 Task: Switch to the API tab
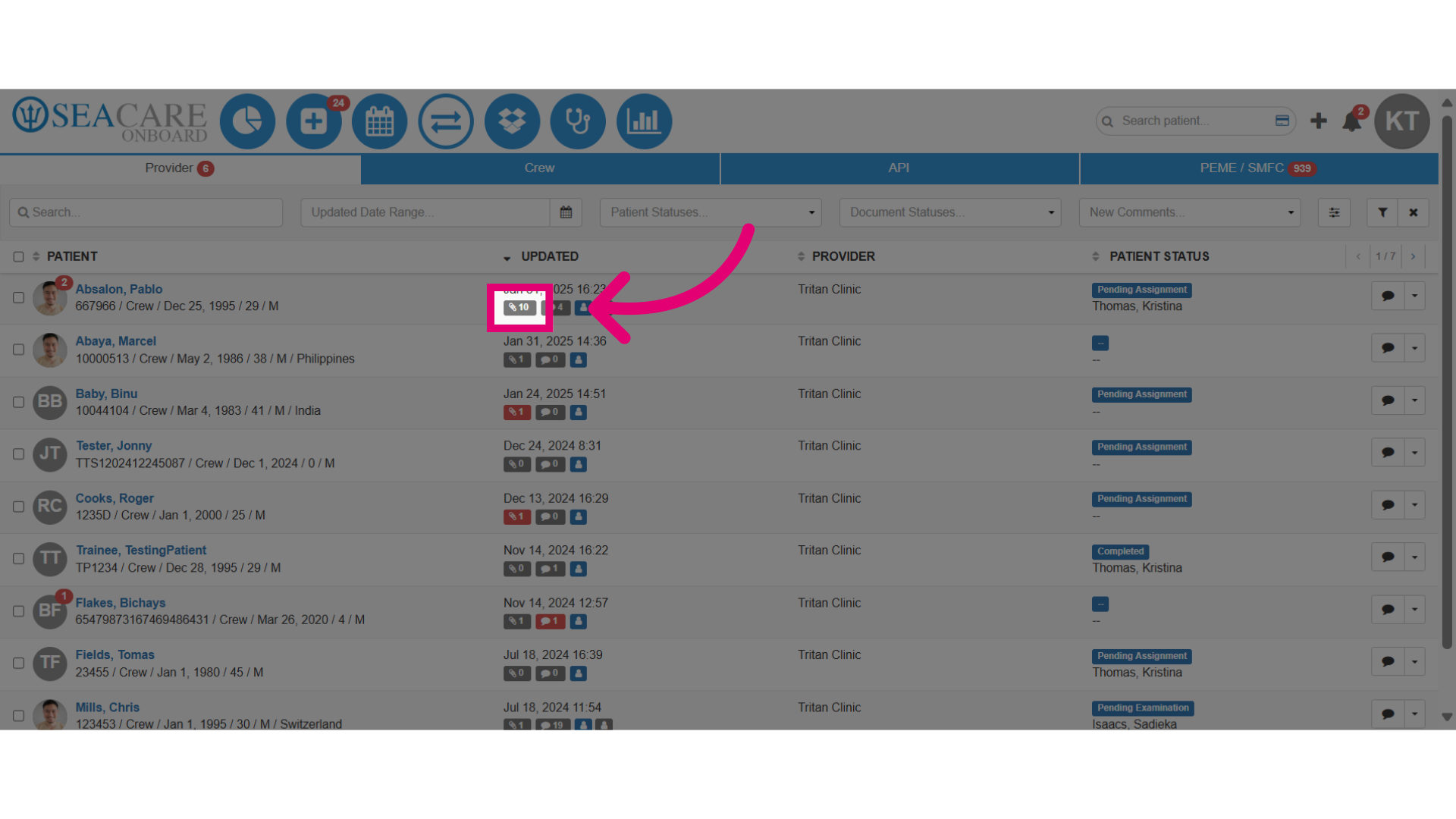pyautogui.click(x=899, y=168)
